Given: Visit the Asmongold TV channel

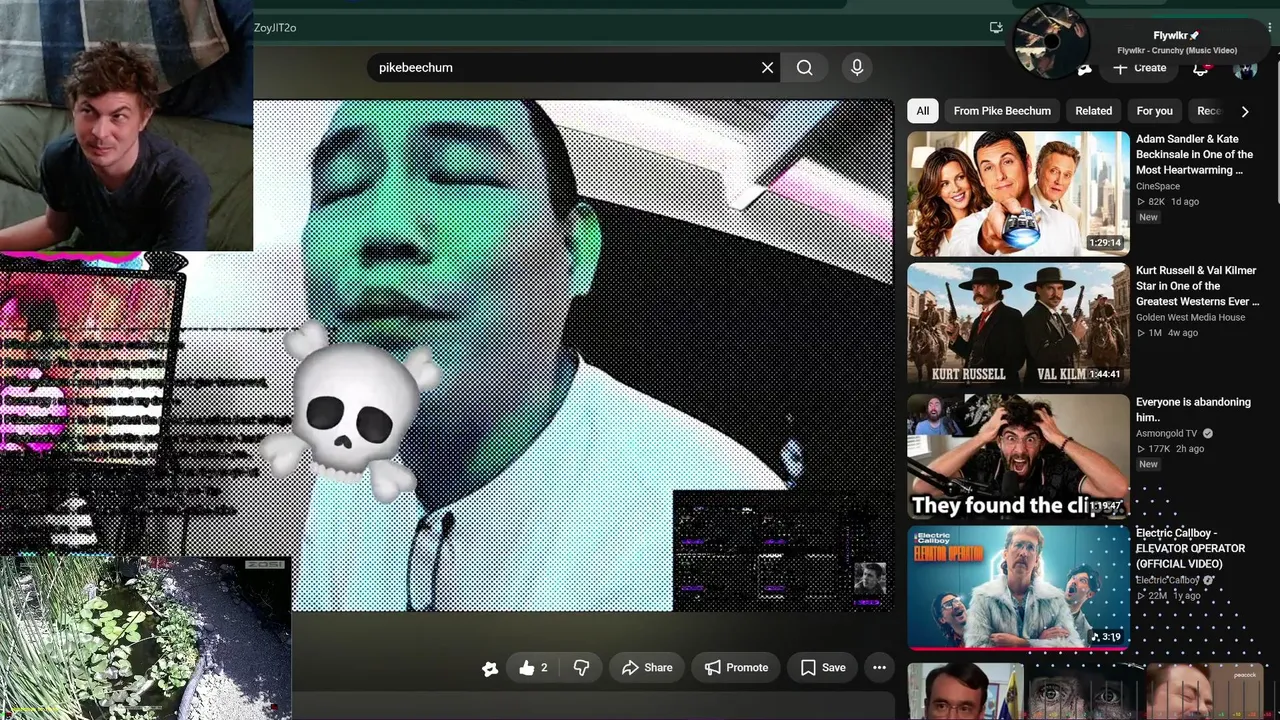Looking at the screenshot, I should 1166,434.
